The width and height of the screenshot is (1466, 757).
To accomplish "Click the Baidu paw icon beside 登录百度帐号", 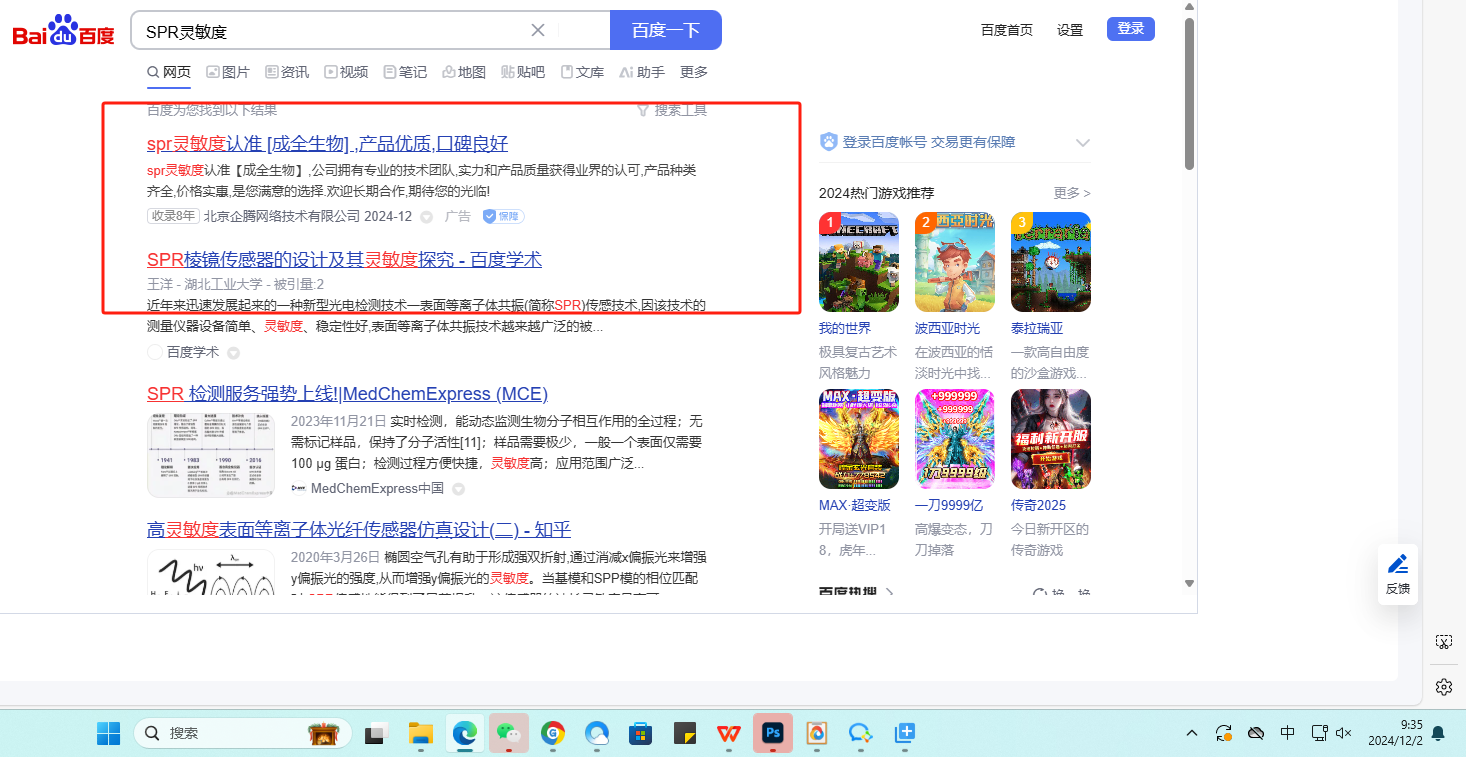I will [828, 142].
